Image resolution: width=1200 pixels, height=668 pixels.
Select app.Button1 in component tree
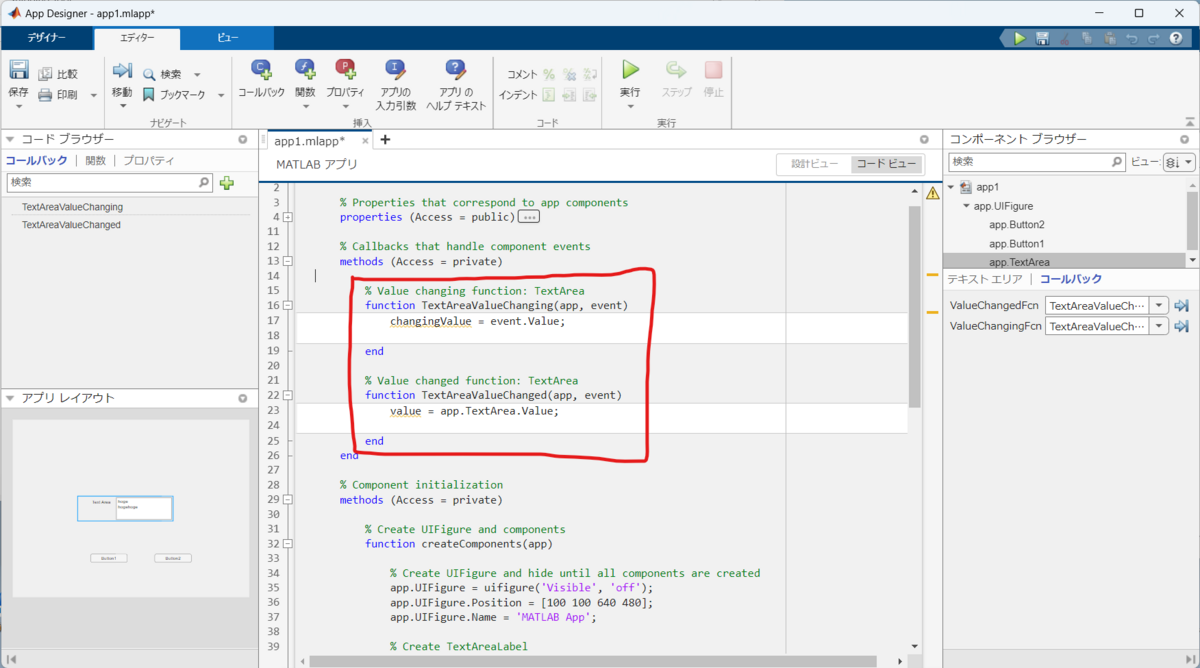(1016, 243)
